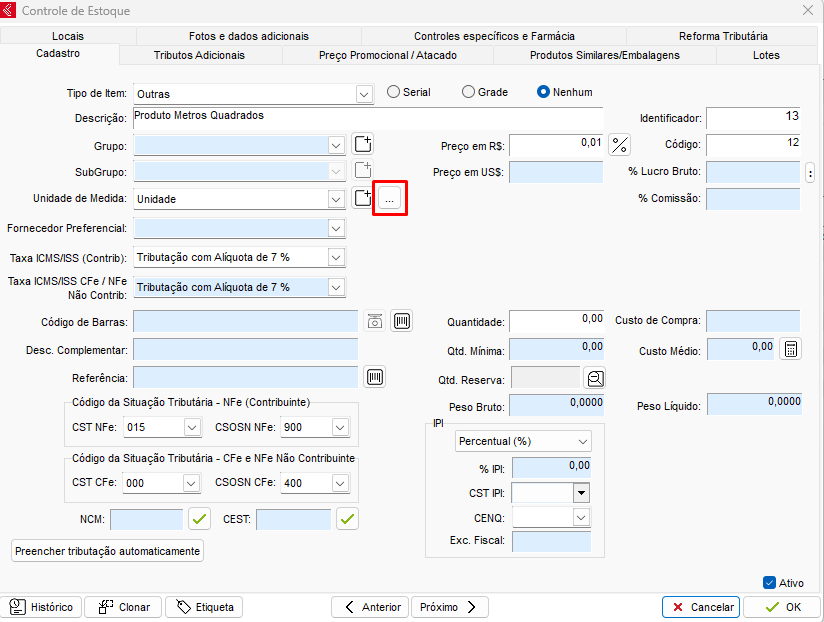This screenshot has width=824, height=622.
Task: Click the Exc. Fiscal field
Action: pos(551,542)
